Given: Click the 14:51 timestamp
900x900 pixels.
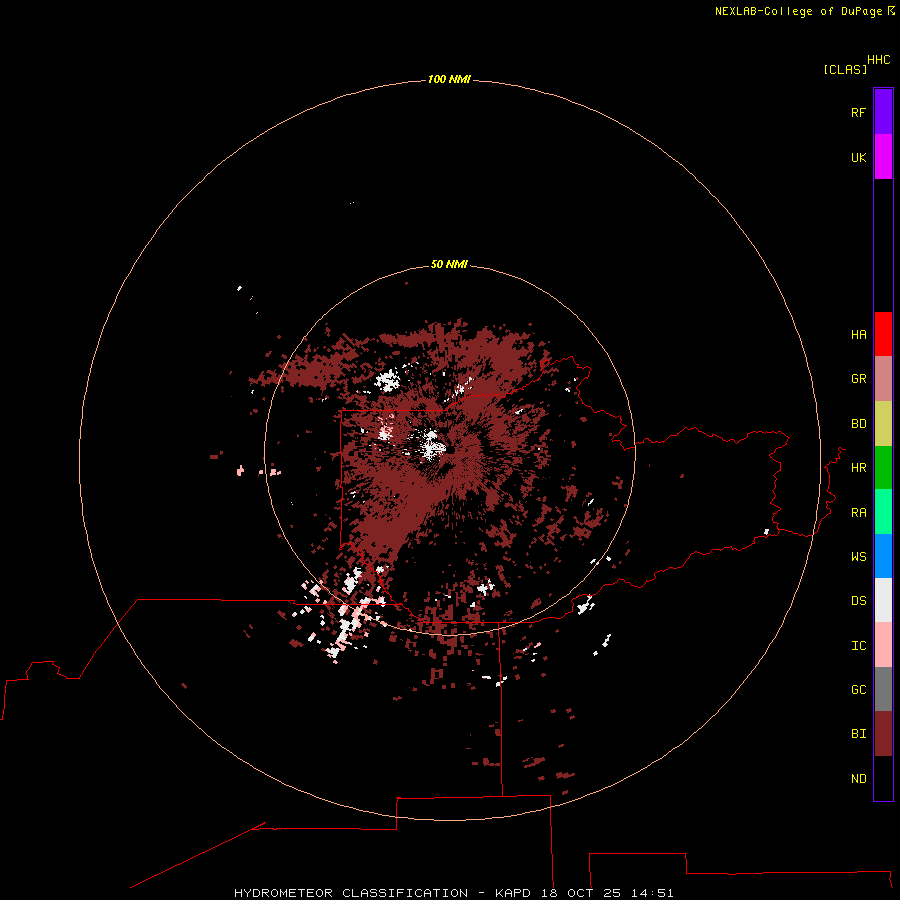Looking at the screenshot, I should pyautogui.click(x=652, y=893).
